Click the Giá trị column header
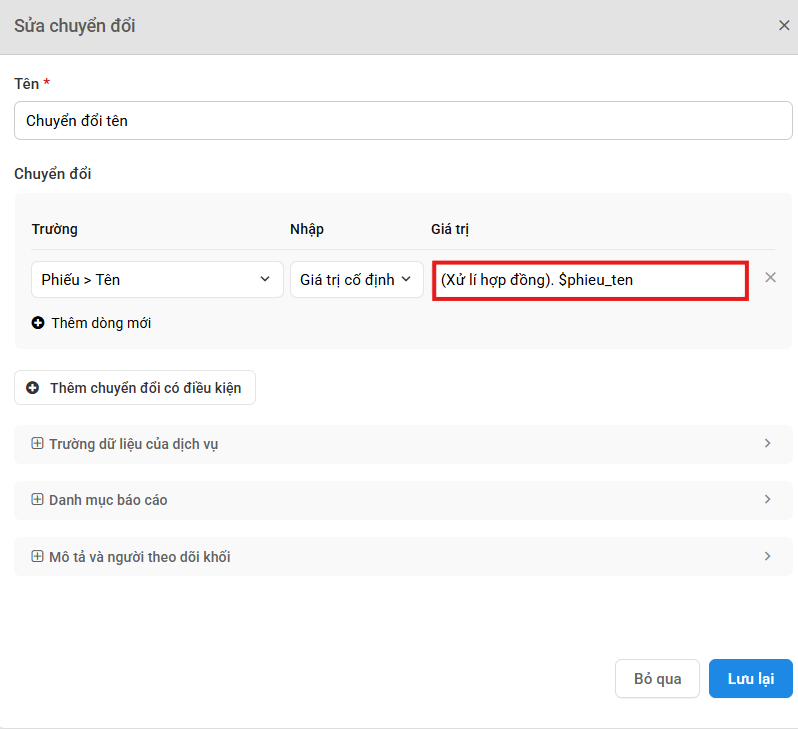Screen dimensions: 798x731 tap(450, 229)
